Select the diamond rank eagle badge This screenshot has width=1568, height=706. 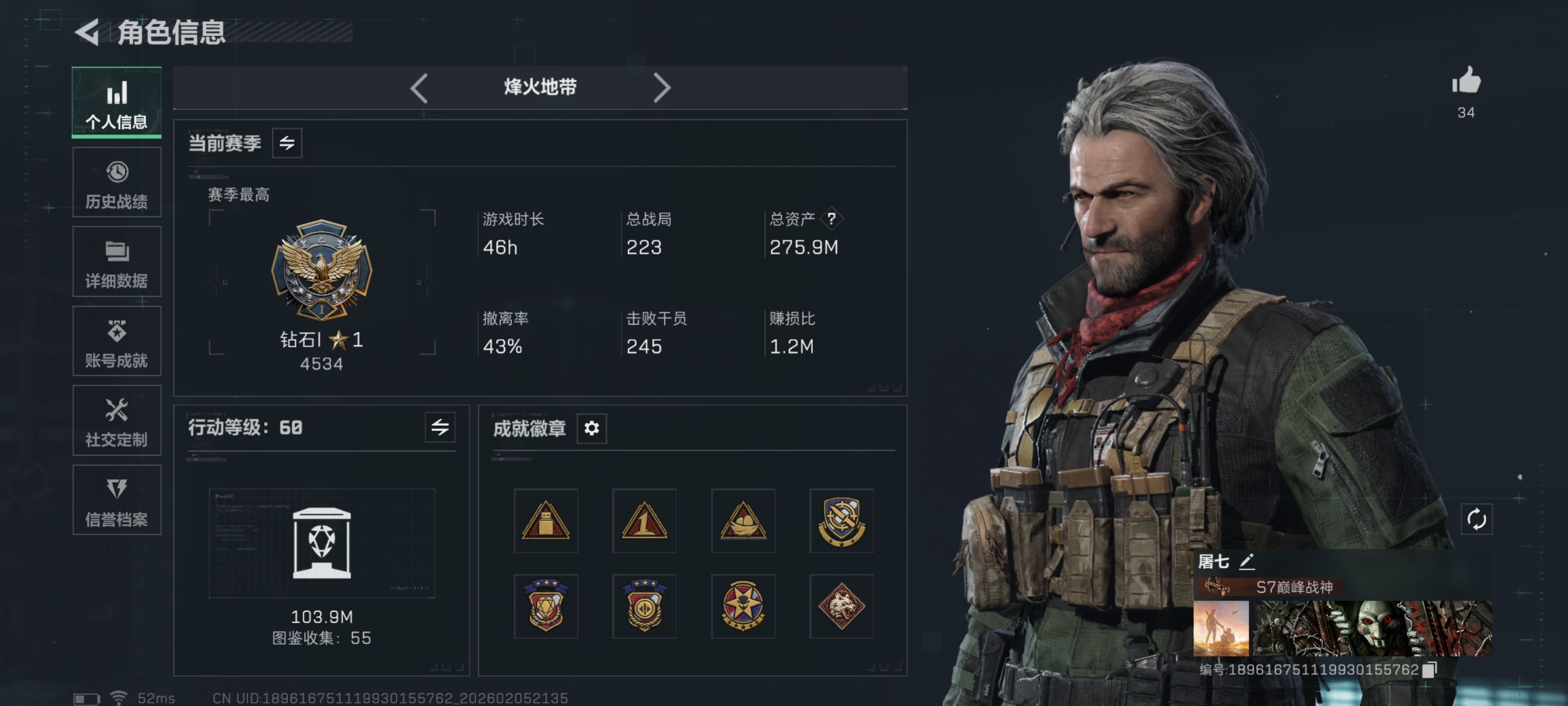(321, 270)
